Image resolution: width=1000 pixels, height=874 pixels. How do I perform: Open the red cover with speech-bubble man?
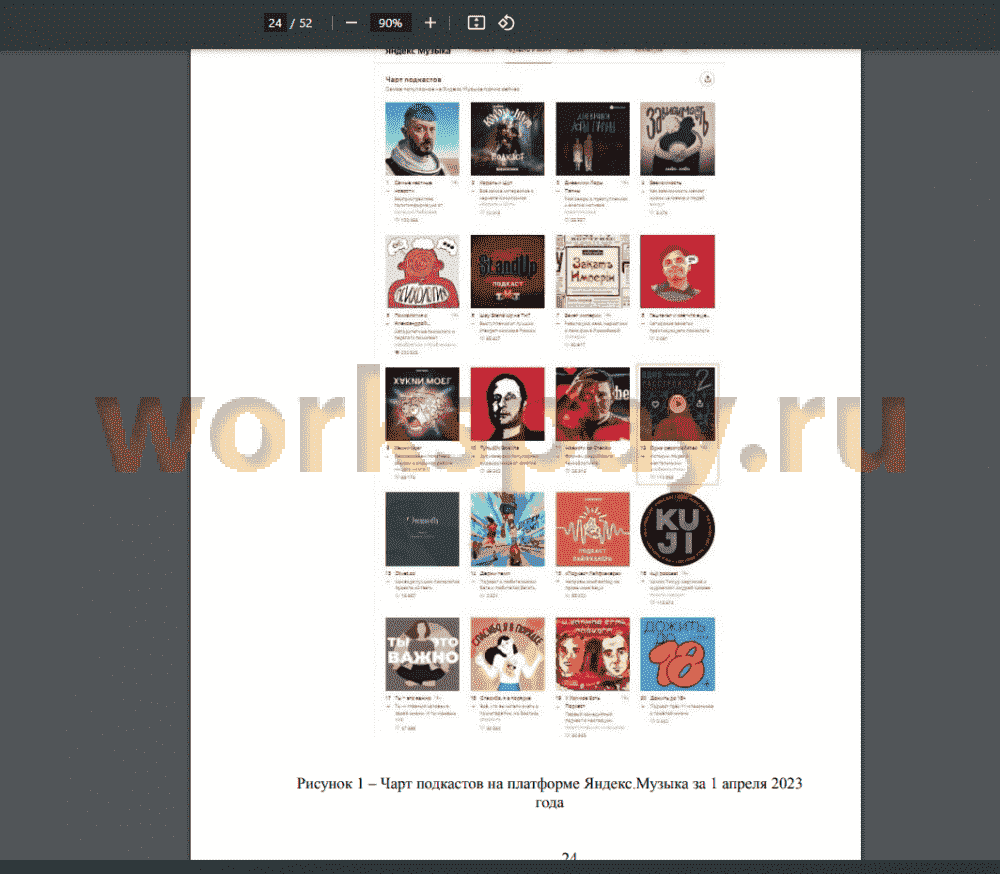click(677, 272)
